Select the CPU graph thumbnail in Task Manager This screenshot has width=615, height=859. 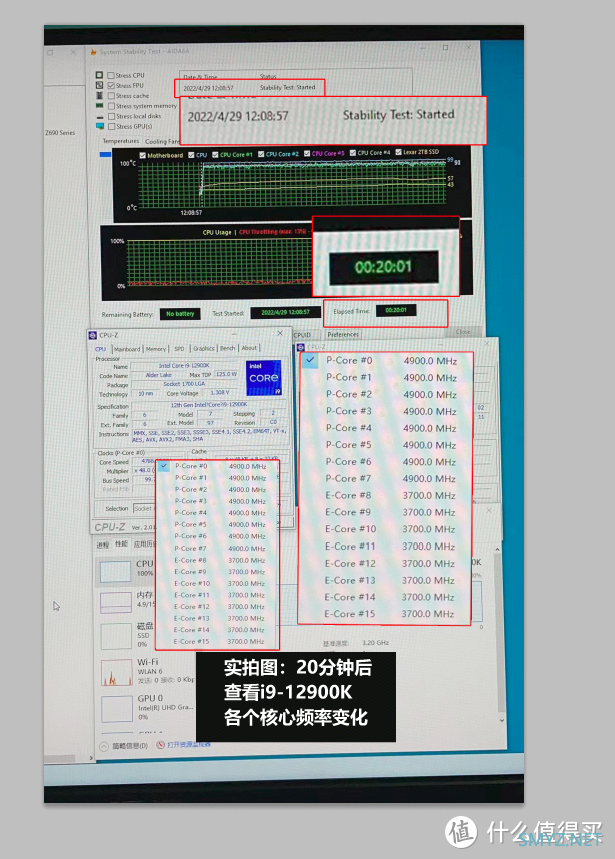tap(116, 571)
